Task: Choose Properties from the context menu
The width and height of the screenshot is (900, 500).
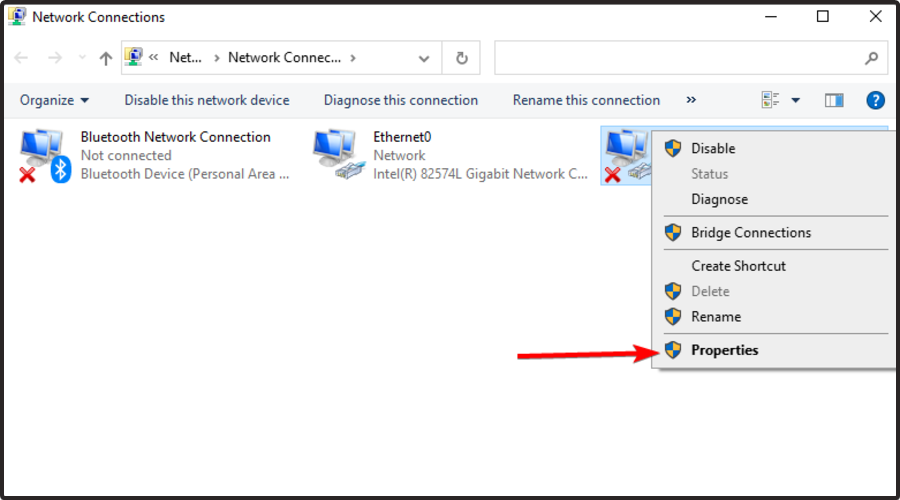Action: [724, 350]
